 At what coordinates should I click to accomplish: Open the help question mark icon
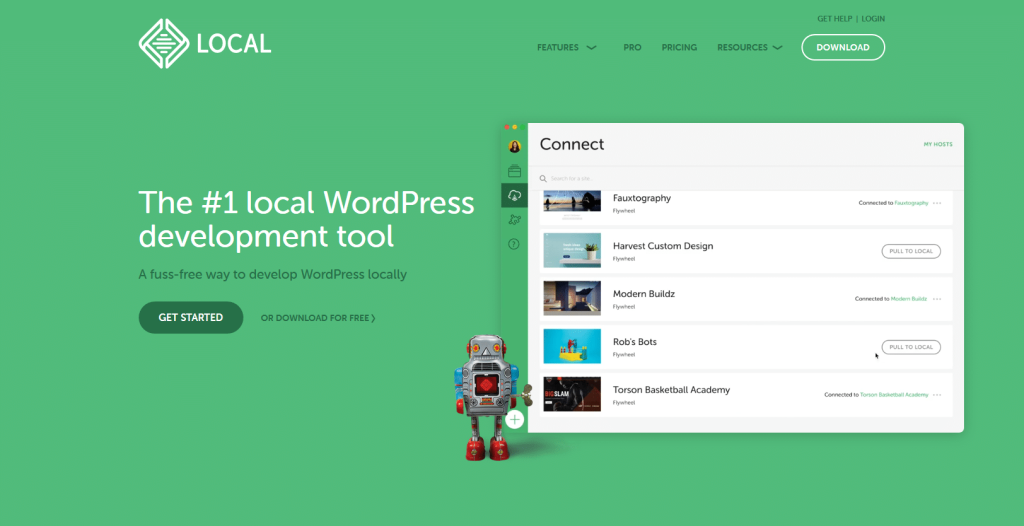pyautogui.click(x=514, y=244)
